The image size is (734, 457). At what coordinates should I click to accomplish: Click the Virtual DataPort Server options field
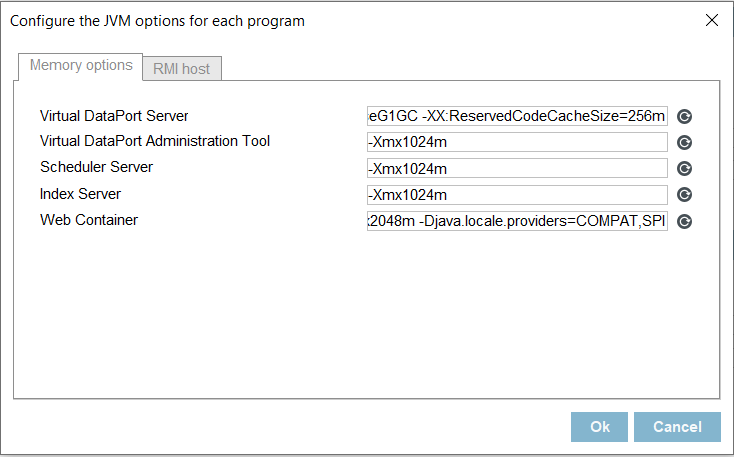coord(517,116)
